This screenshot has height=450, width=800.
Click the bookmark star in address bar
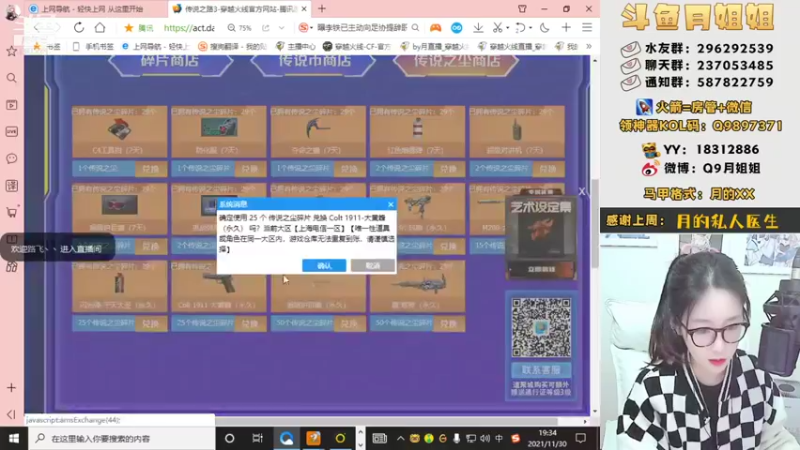click(129, 28)
